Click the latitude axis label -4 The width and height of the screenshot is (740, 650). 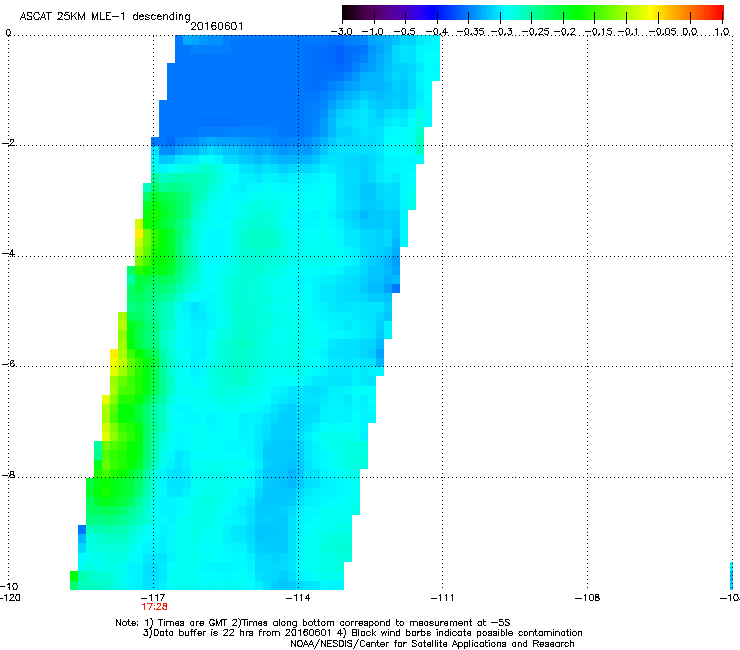(8, 253)
